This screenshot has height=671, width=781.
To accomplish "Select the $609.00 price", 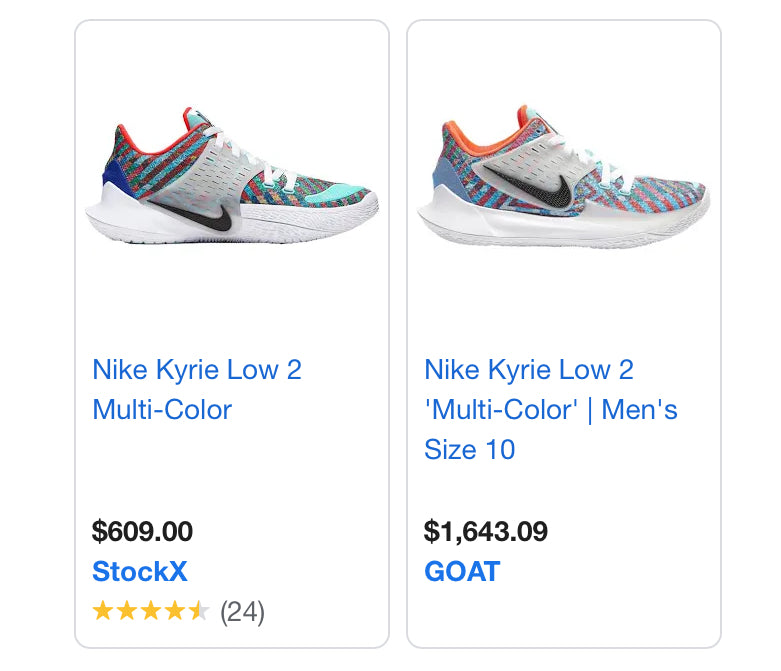I will (142, 531).
